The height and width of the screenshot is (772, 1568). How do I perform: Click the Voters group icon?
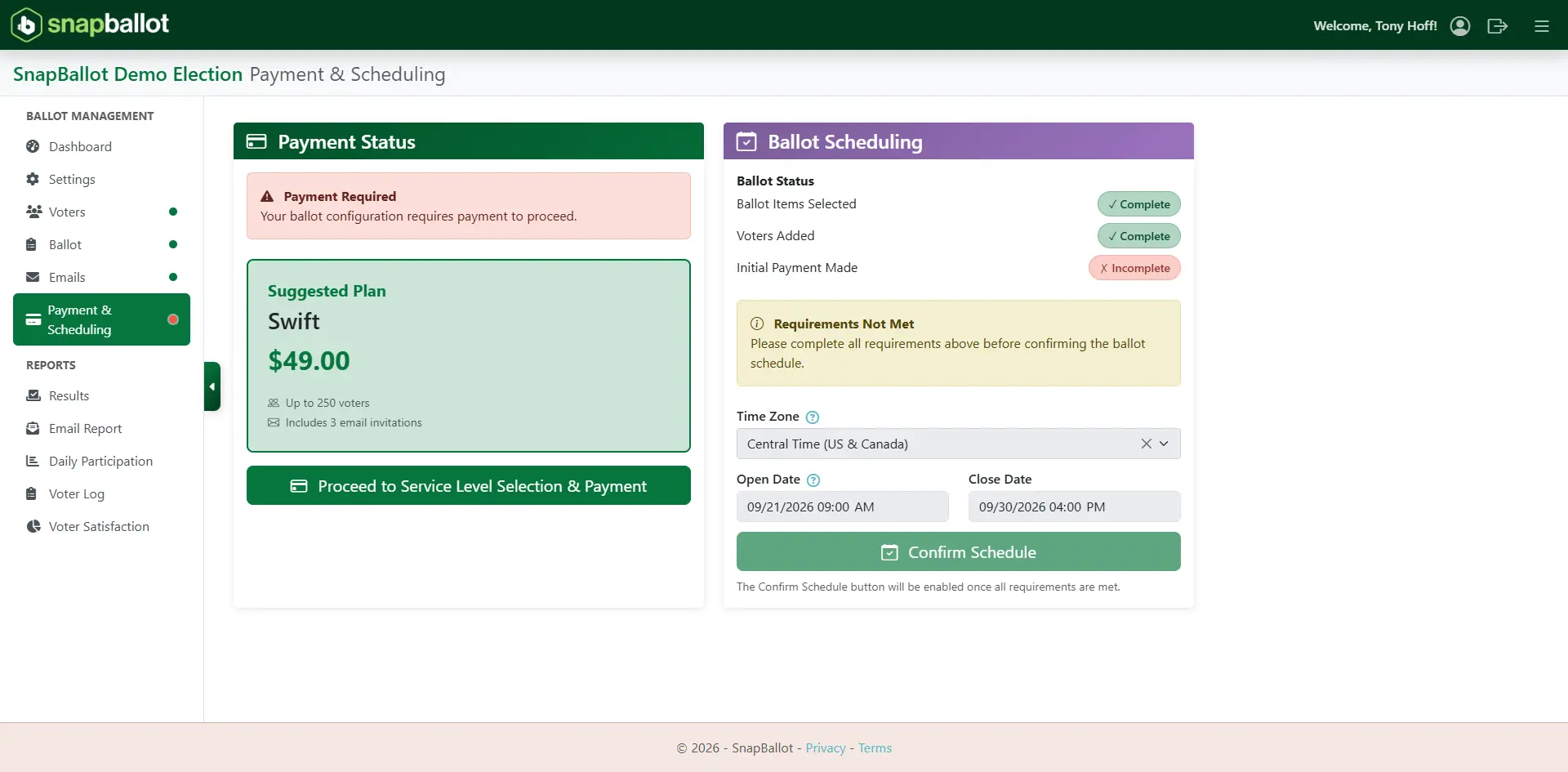pyautogui.click(x=33, y=212)
